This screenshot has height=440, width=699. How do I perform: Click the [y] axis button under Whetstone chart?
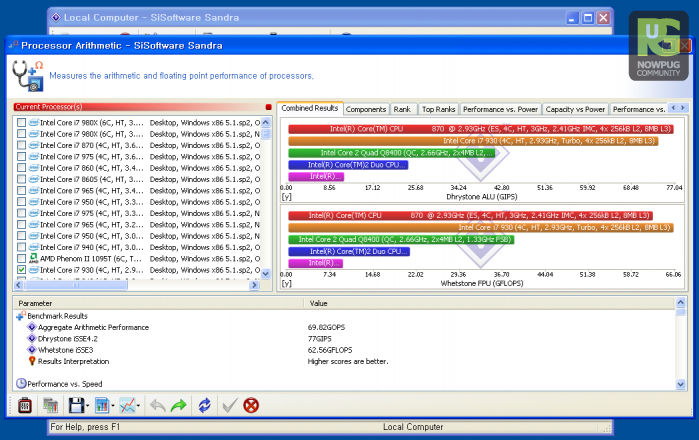coord(286,283)
